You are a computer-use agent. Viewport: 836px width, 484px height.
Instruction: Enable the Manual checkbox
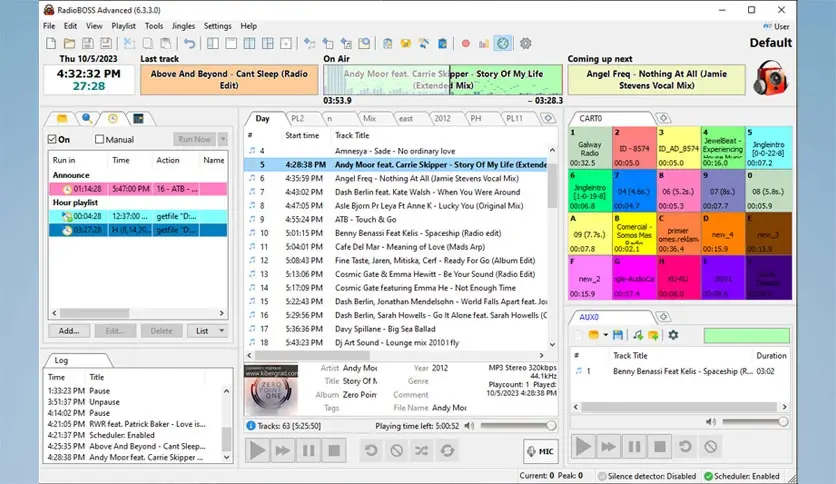point(99,140)
